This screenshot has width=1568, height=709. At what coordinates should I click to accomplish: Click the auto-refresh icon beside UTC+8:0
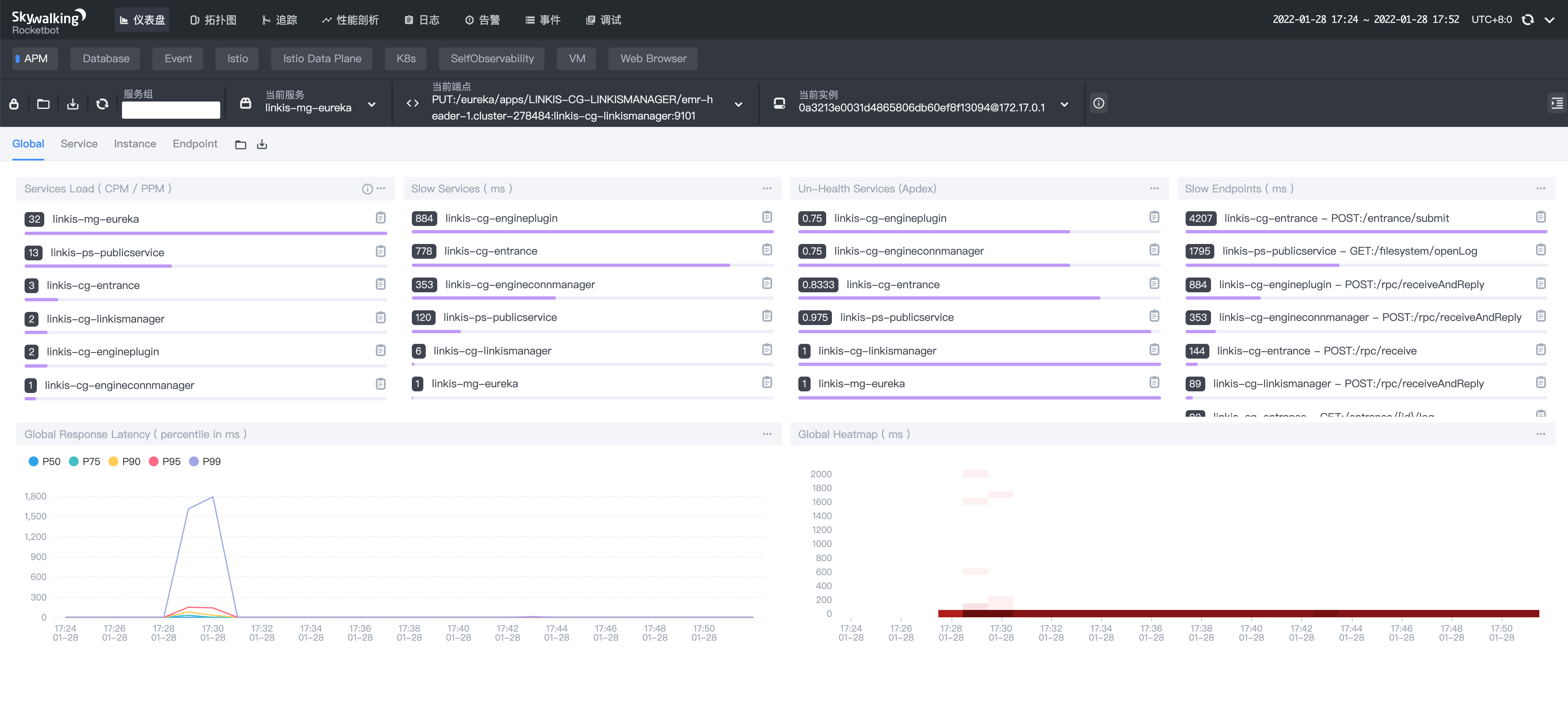[1527, 20]
